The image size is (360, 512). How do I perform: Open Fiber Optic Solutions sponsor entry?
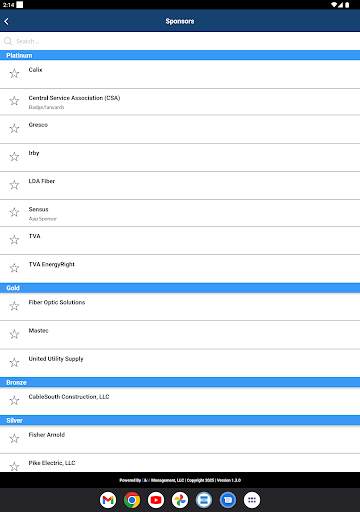180,307
